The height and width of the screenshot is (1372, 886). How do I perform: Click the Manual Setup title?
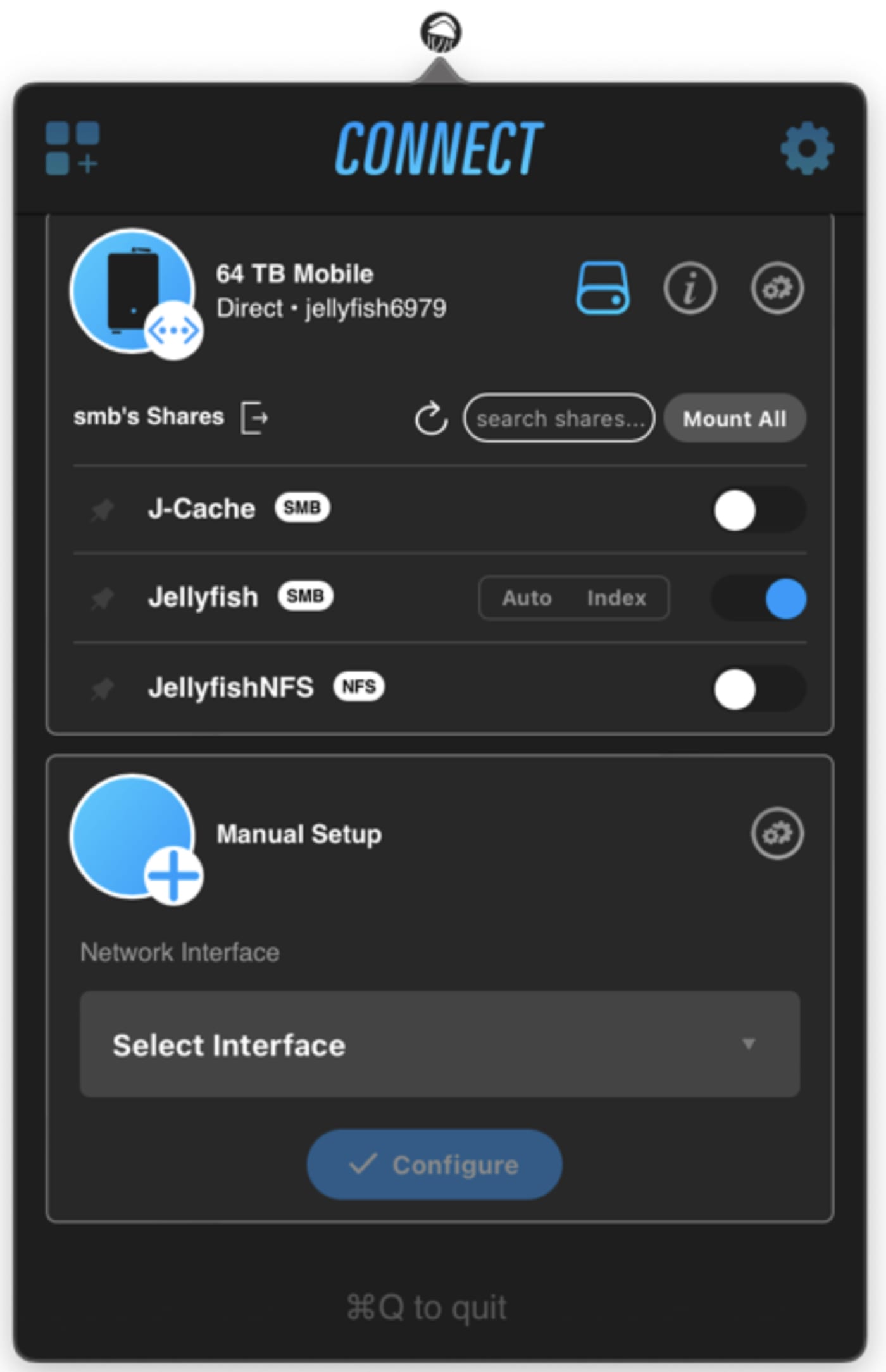pyautogui.click(x=299, y=834)
